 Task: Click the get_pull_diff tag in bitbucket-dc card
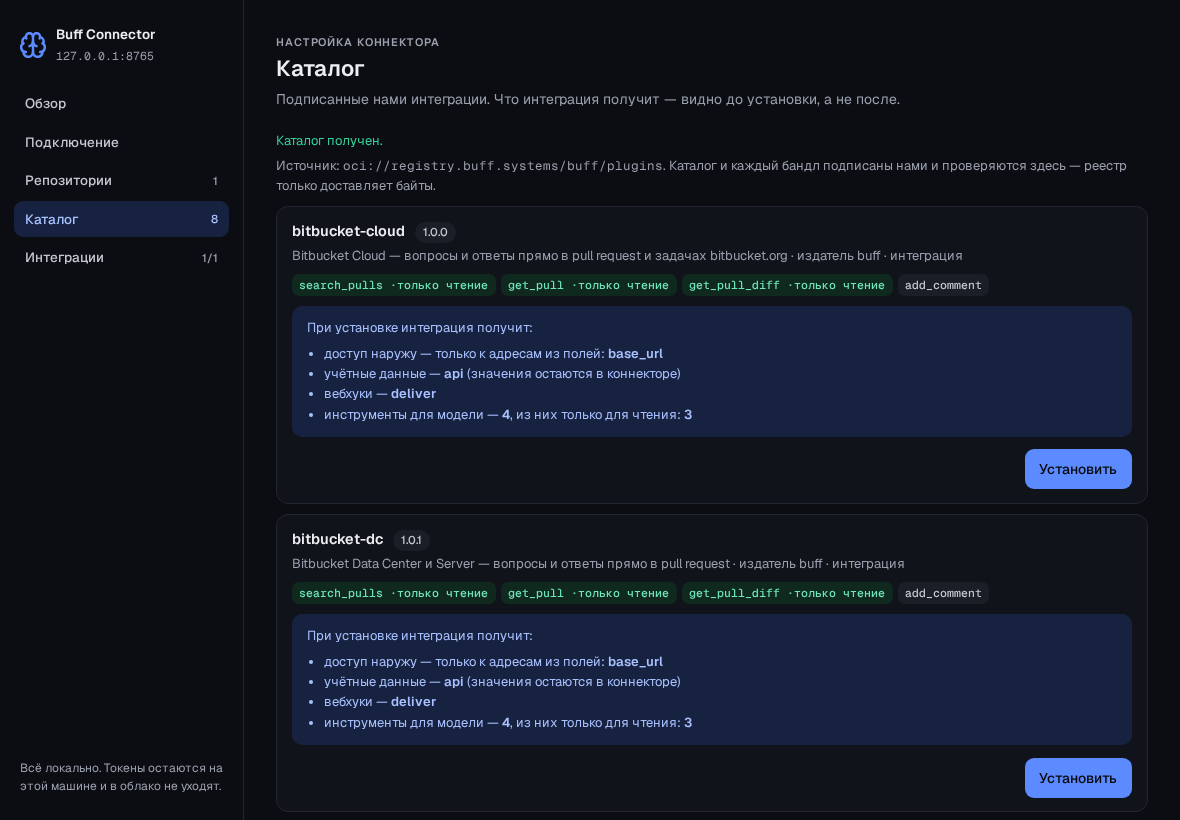click(787, 593)
